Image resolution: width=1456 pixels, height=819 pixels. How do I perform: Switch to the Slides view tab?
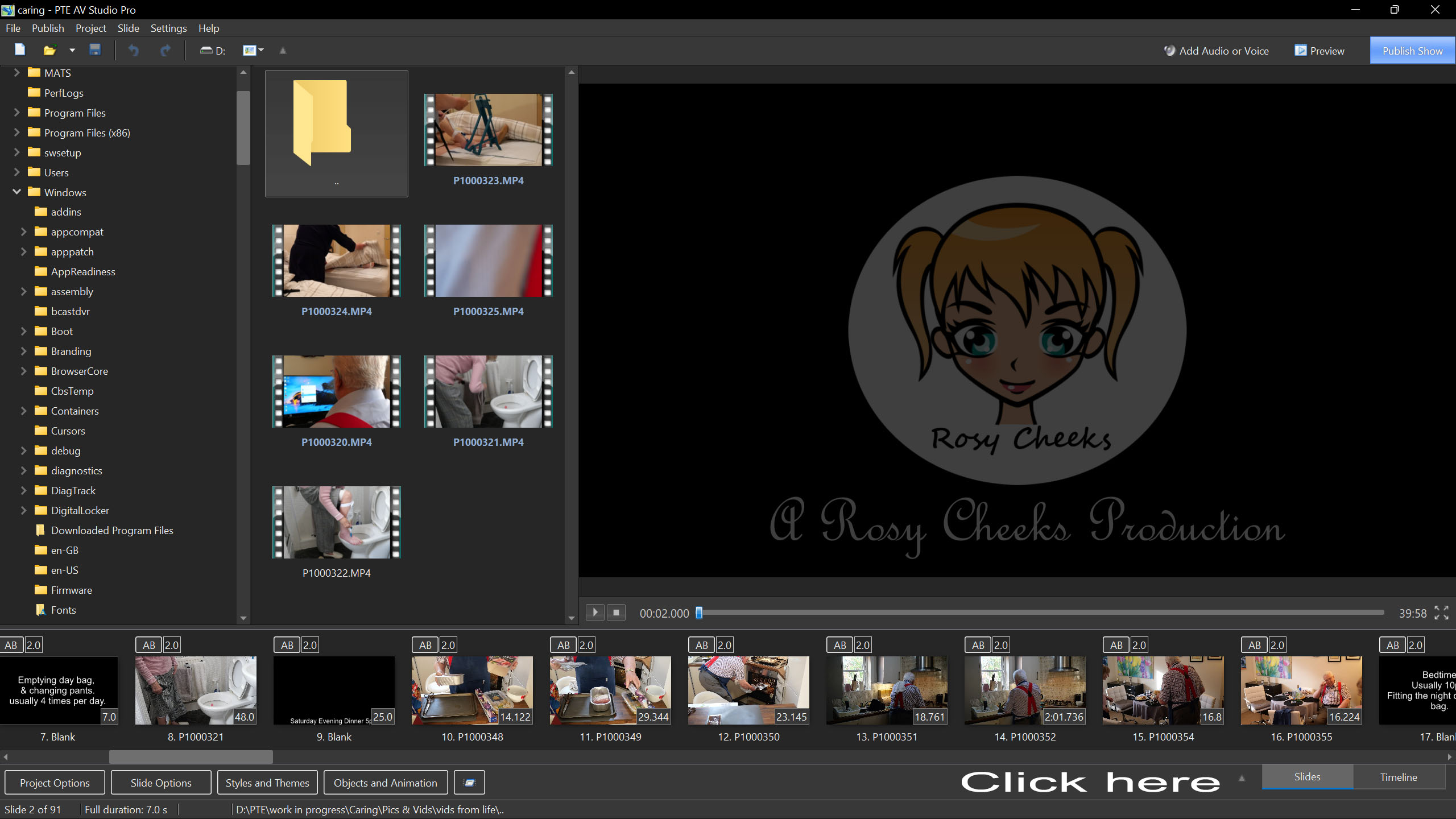tap(1307, 777)
